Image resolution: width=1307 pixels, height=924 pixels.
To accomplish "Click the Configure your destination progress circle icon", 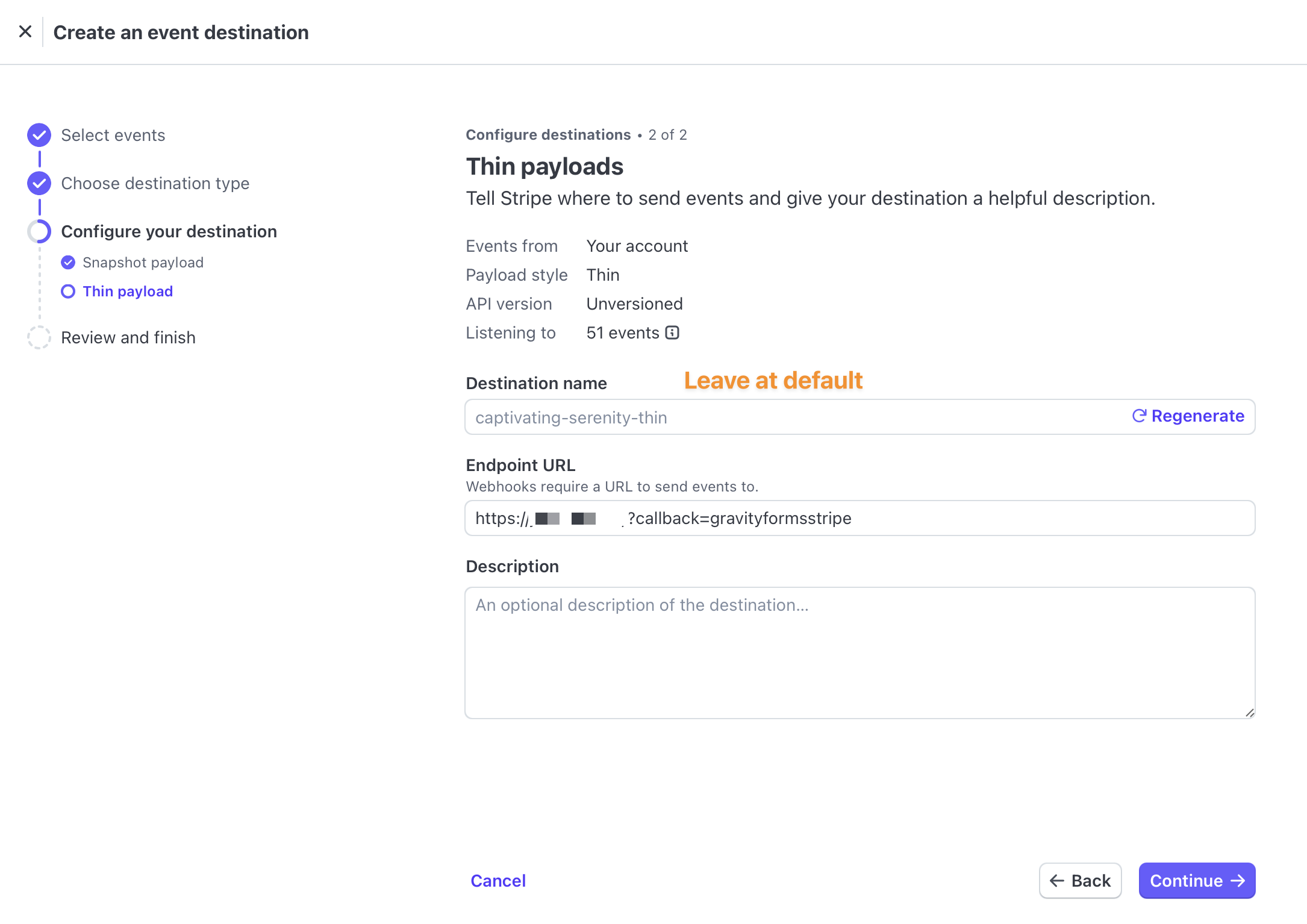I will [39, 231].
